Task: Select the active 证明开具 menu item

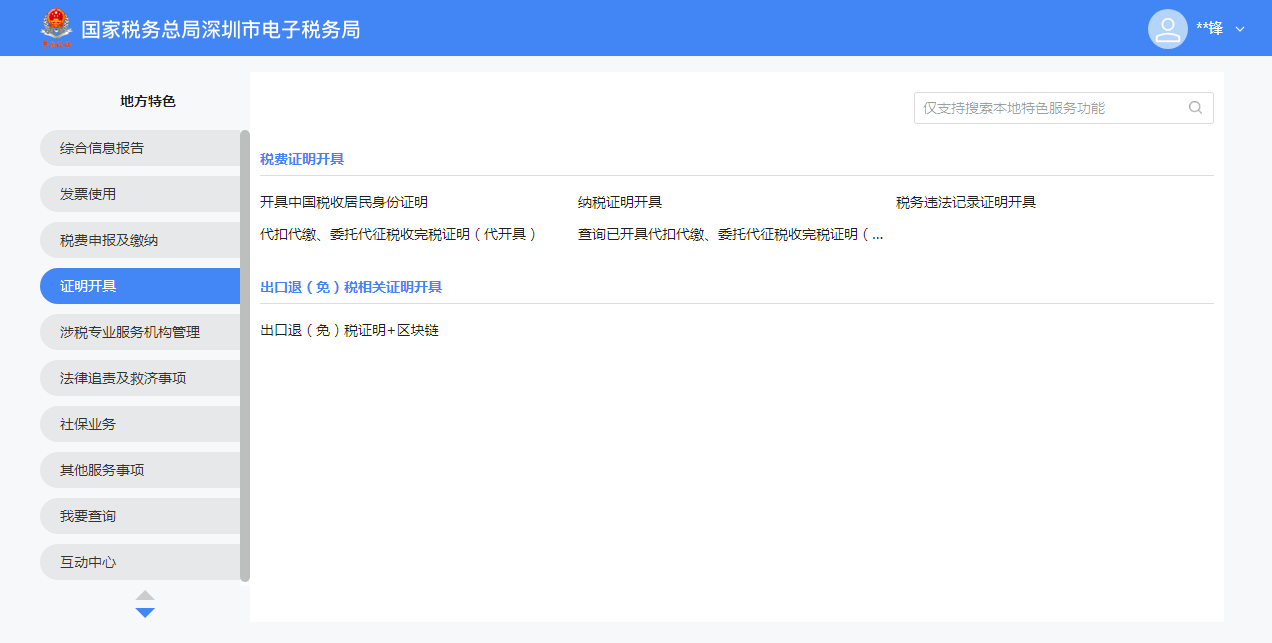Action: [140, 286]
